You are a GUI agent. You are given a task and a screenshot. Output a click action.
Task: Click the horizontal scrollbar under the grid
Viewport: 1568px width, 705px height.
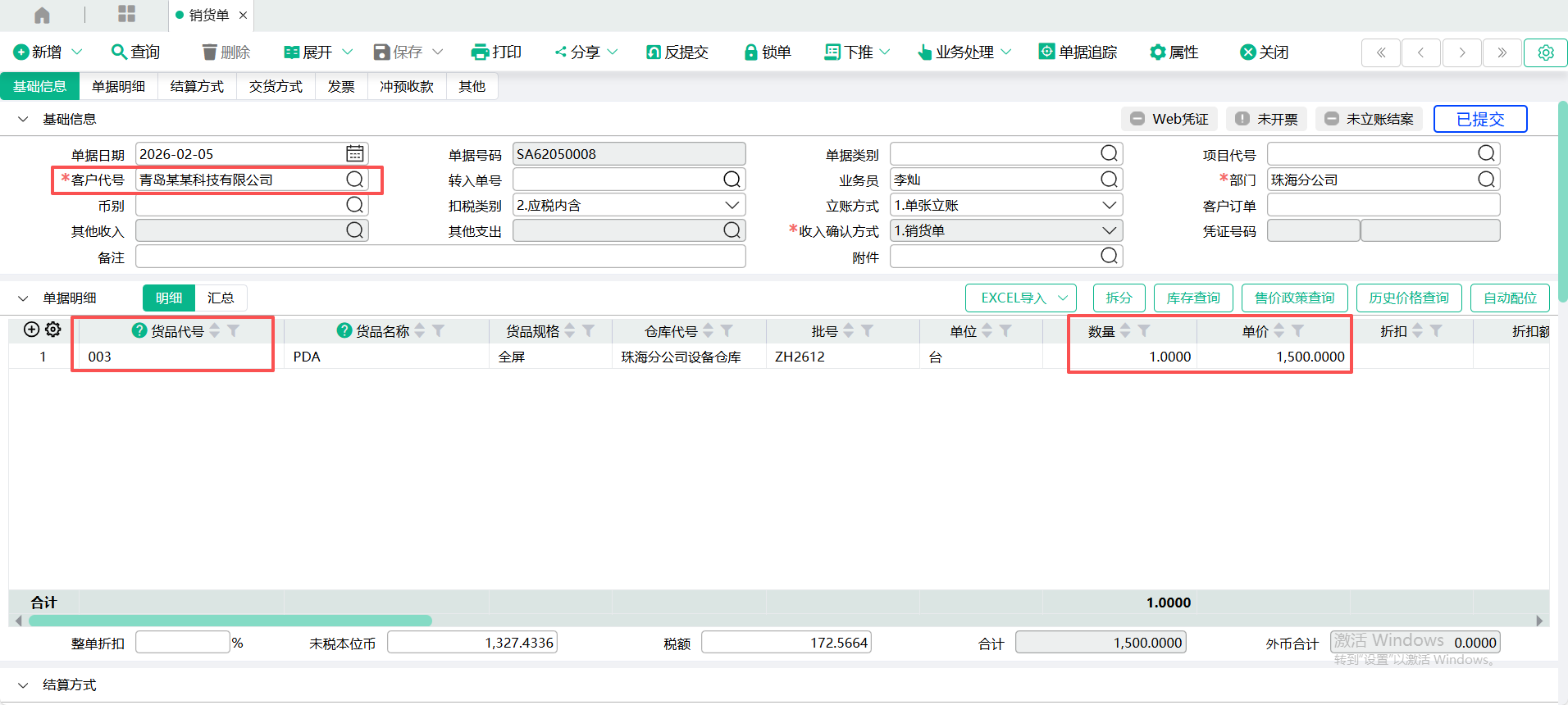coord(230,621)
